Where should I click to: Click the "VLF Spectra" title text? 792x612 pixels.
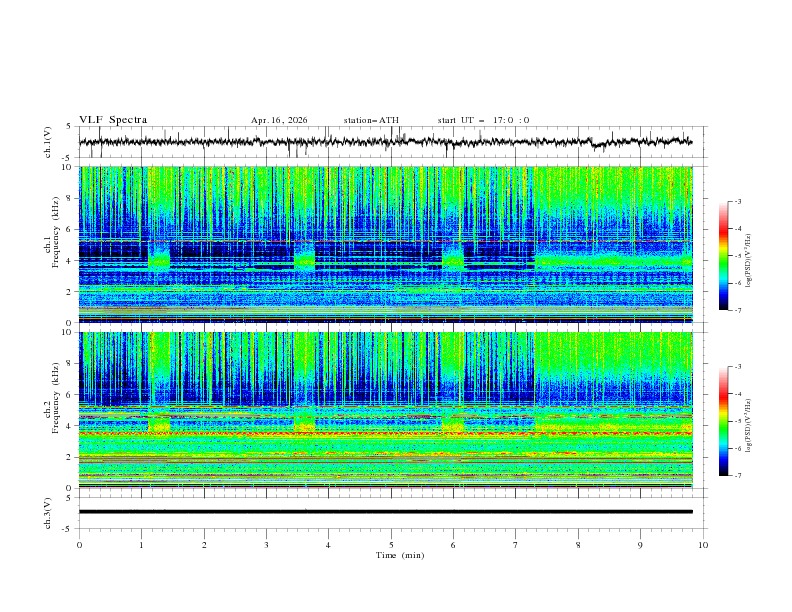(x=113, y=120)
